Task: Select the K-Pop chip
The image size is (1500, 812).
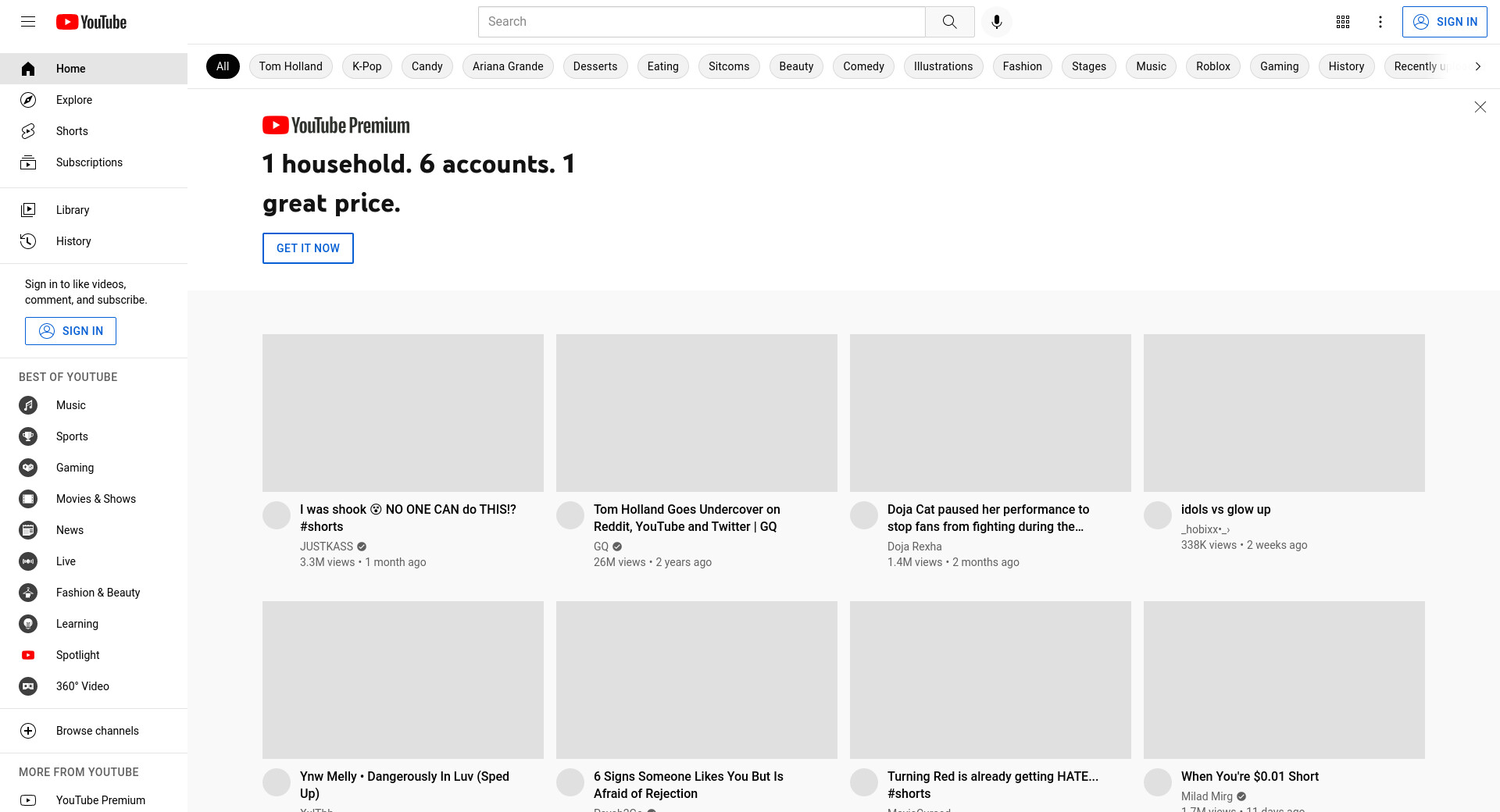Action: 367,66
